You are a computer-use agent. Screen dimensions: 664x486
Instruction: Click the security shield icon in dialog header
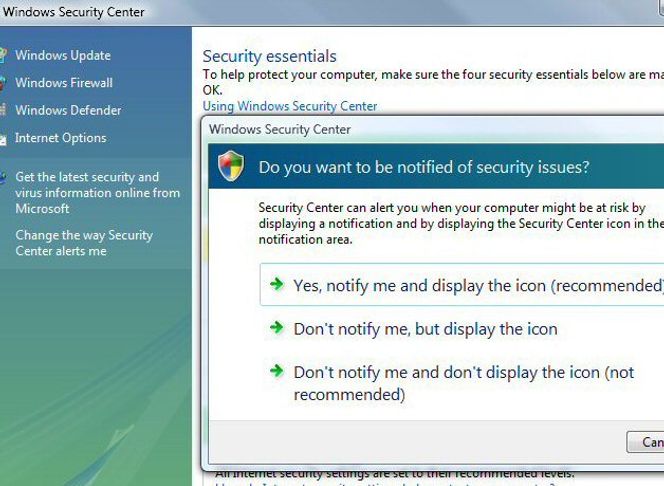pos(231,166)
